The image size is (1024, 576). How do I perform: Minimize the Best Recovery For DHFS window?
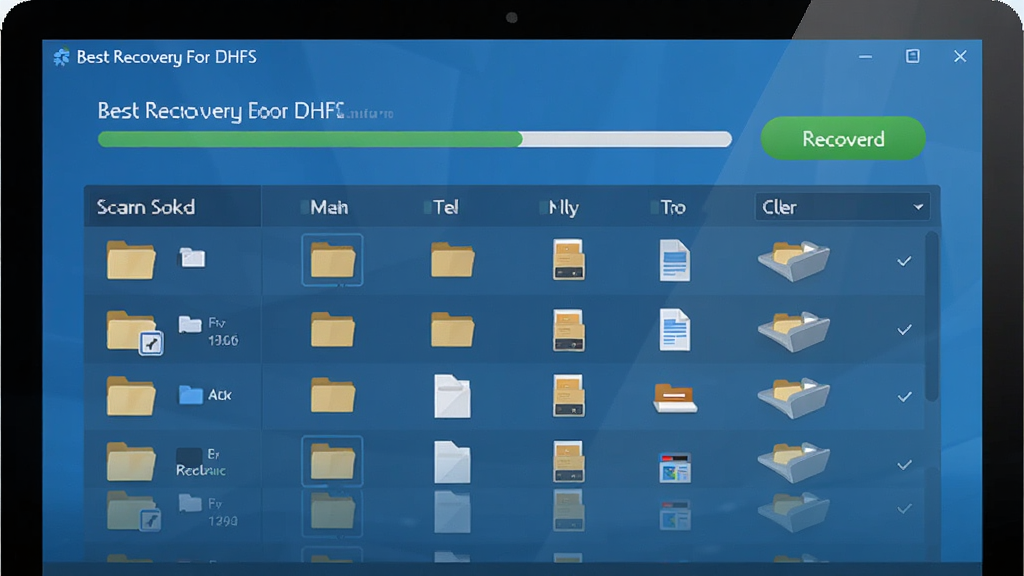(865, 57)
